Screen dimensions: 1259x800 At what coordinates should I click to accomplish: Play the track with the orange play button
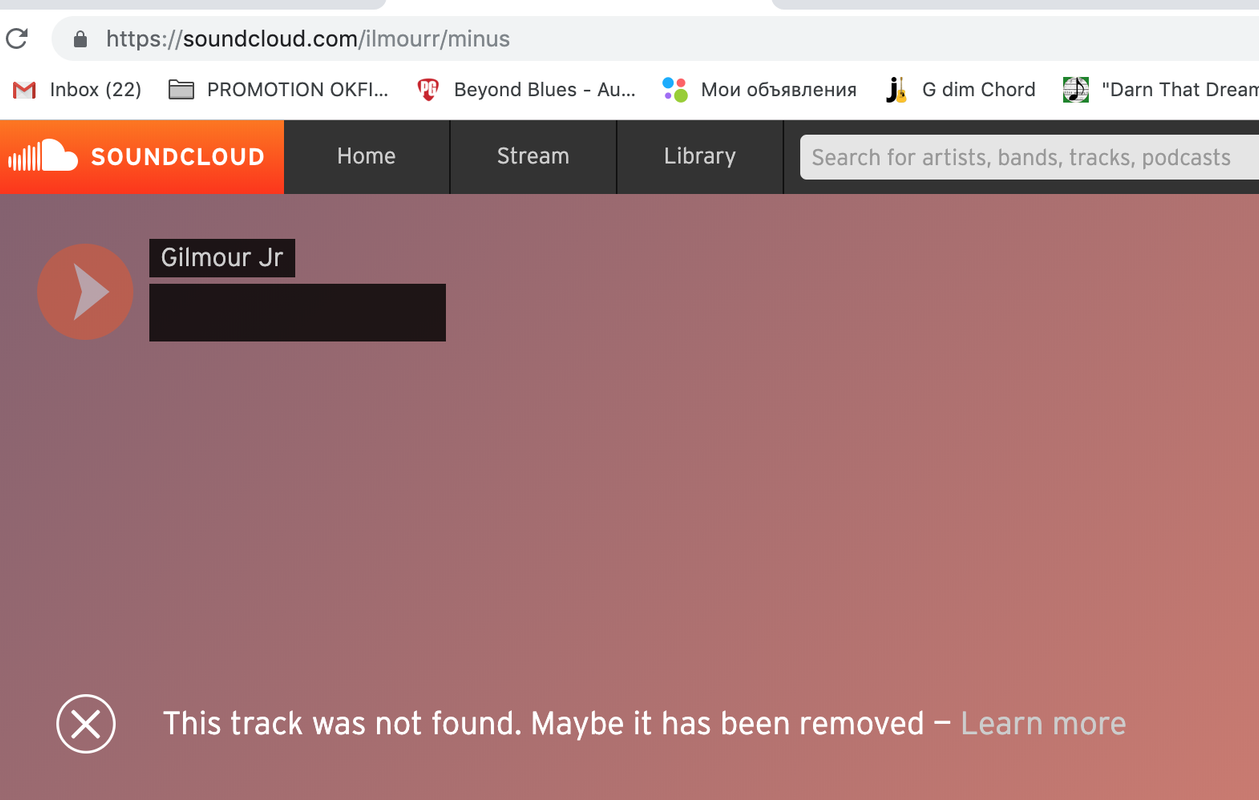tap(85, 292)
